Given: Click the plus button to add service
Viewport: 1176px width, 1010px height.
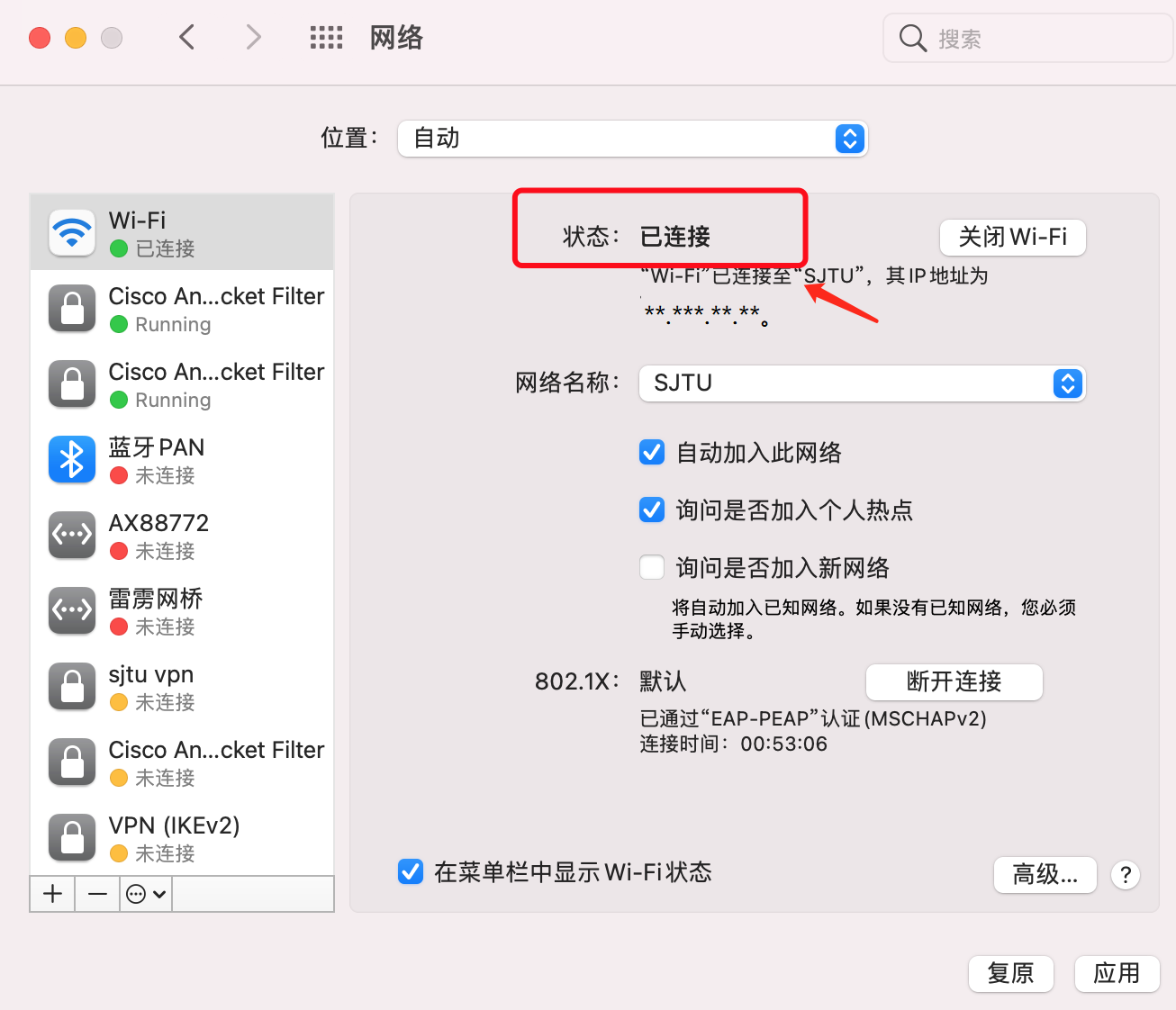Looking at the screenshot, I should pyautogui.click(x=53, y=894).
